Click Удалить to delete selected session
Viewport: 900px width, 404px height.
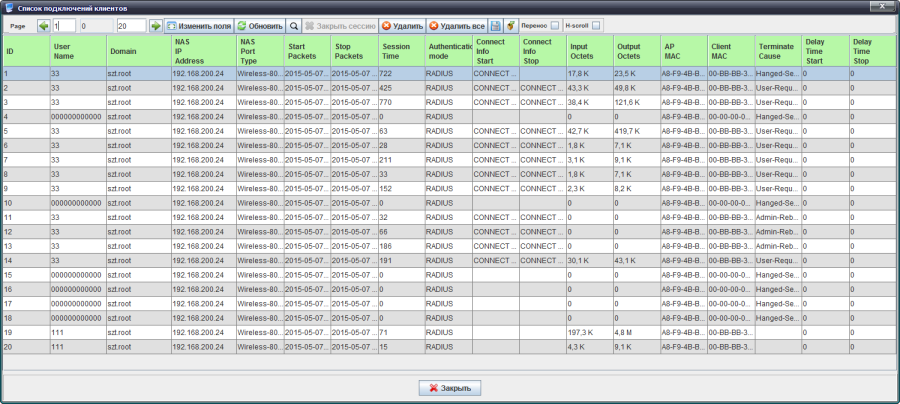[x=402, y=25]
